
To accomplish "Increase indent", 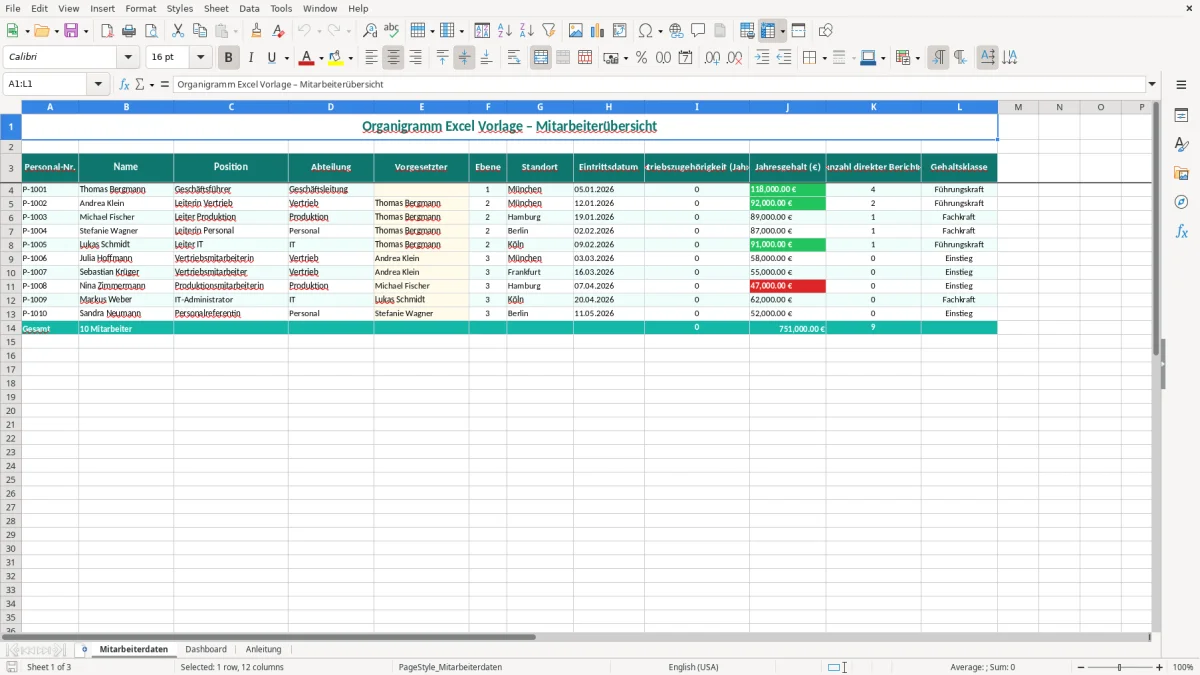I will pyautogui.click(x=762, y=58).
